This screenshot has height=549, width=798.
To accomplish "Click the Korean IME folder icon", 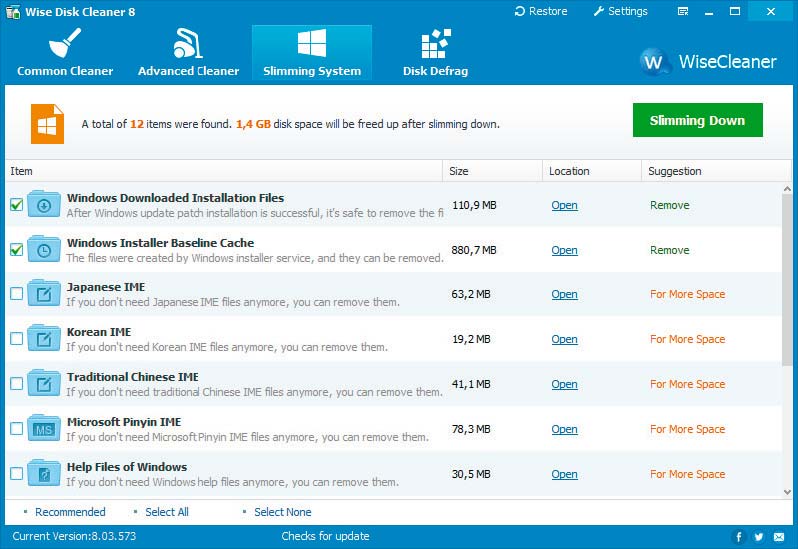I will [44, 338].
